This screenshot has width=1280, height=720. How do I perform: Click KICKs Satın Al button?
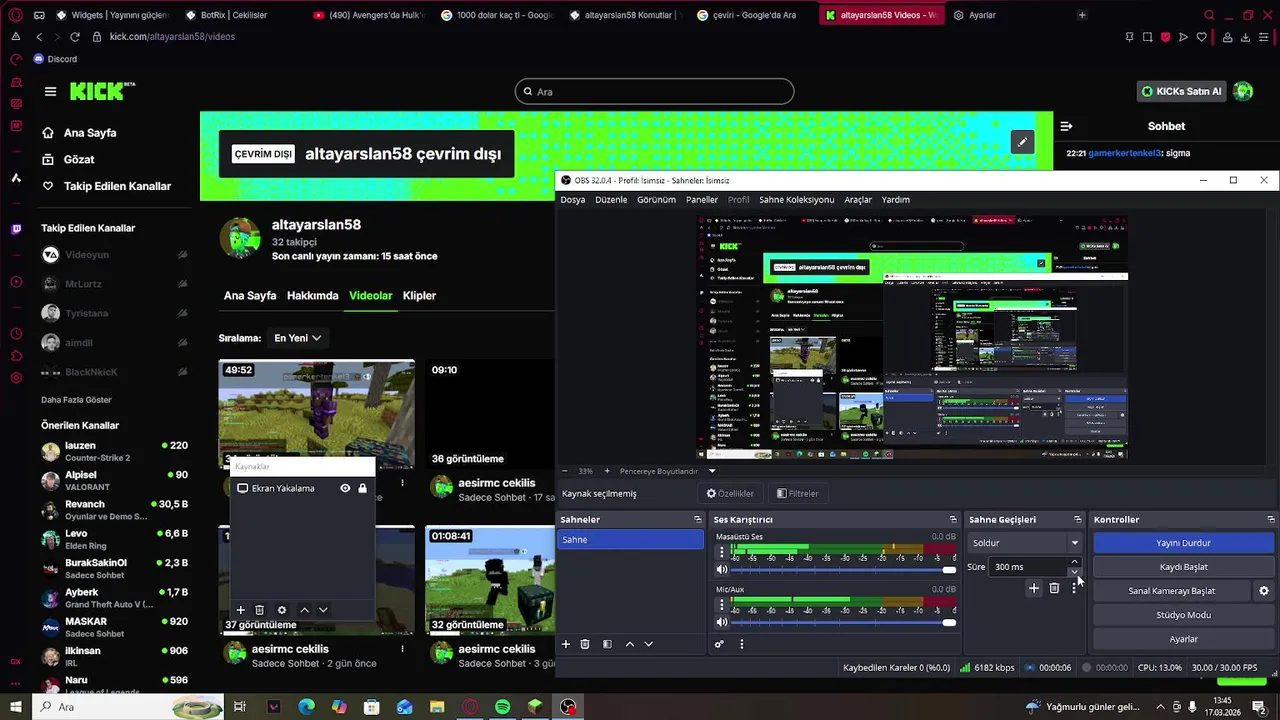(1182, 91)
